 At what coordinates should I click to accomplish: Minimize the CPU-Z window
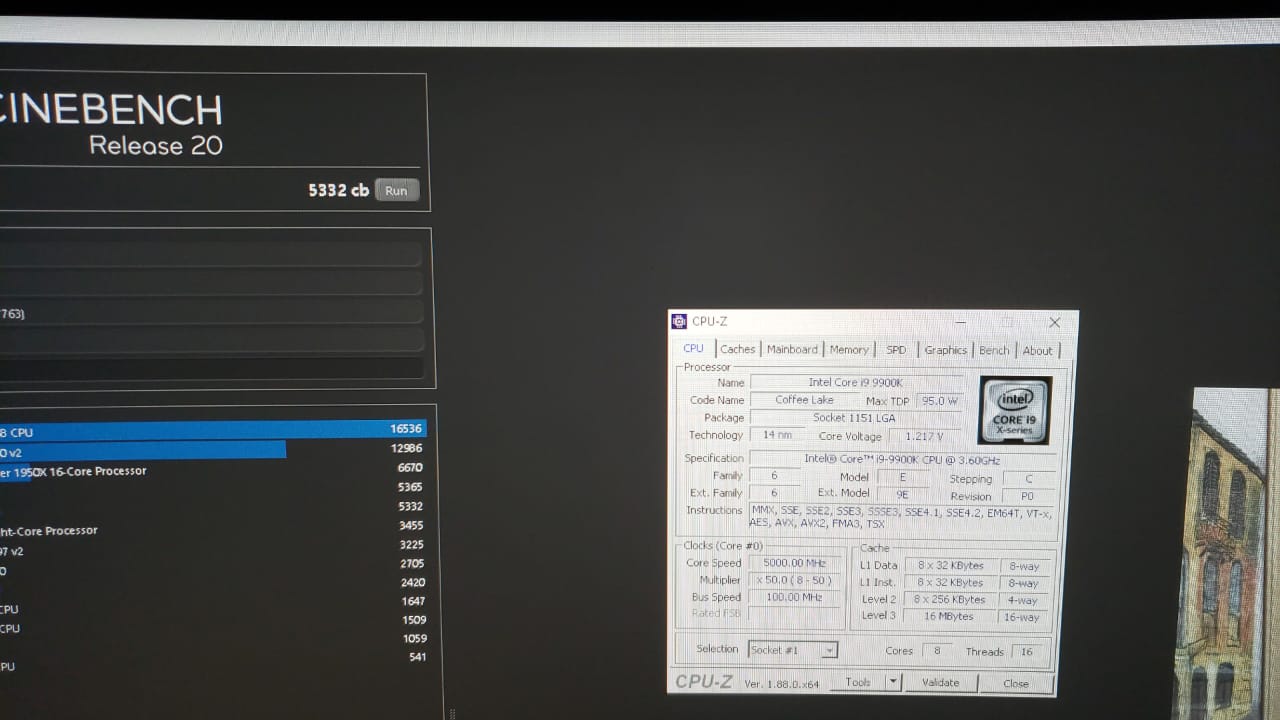[x=960, y=322]
